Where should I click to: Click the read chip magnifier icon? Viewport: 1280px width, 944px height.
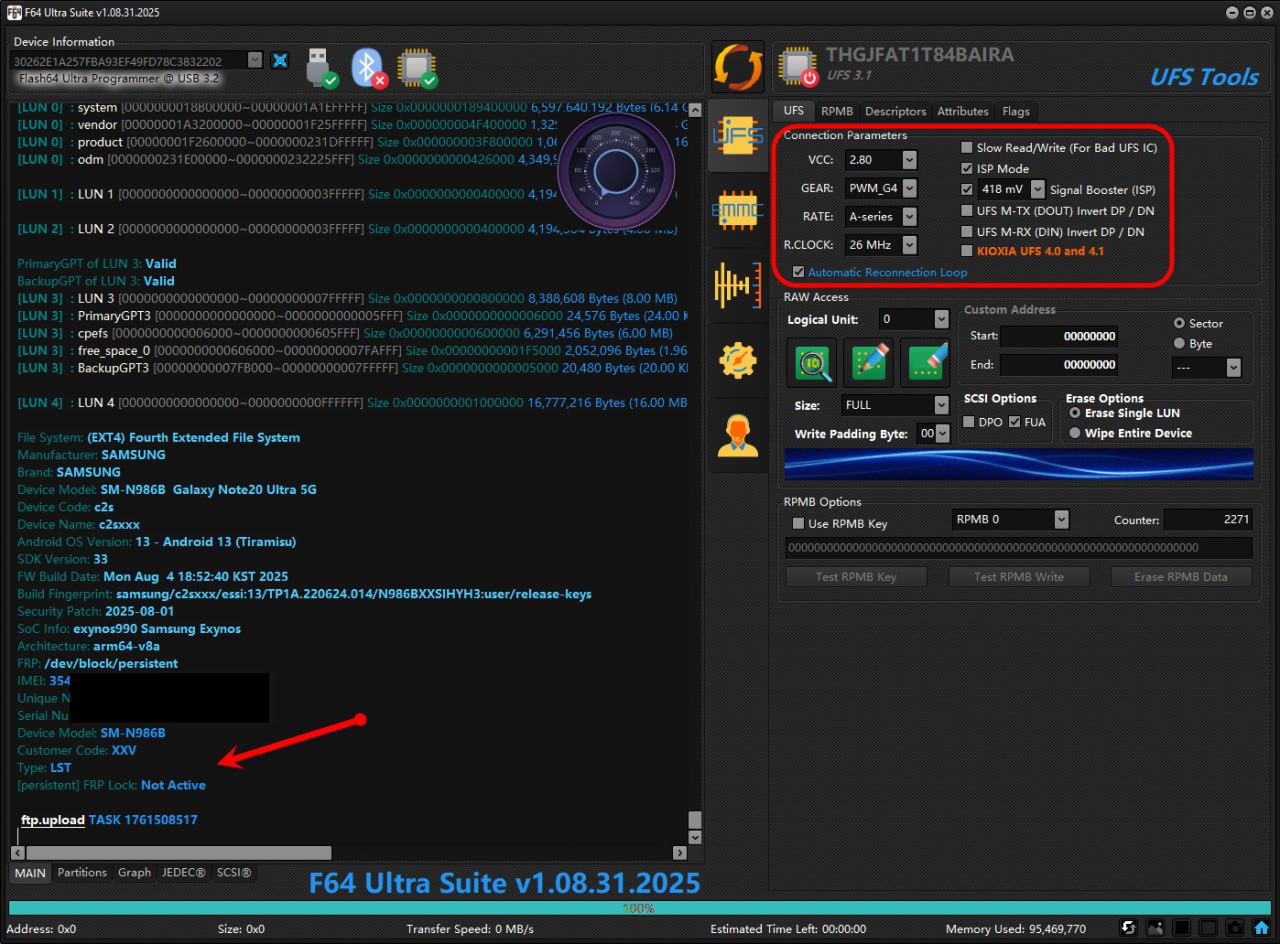coord(812,362)
